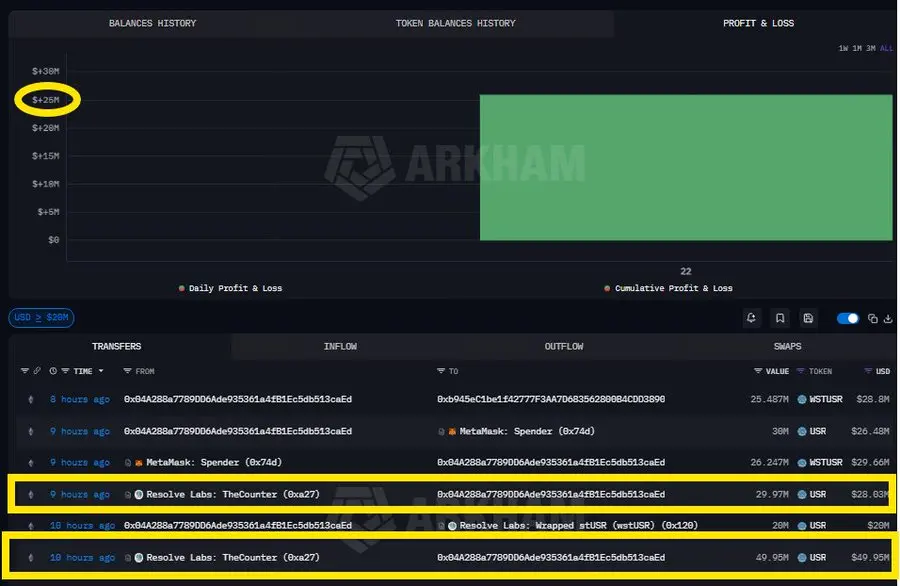Click the $26.48M USD value cell

click(870, 431)
